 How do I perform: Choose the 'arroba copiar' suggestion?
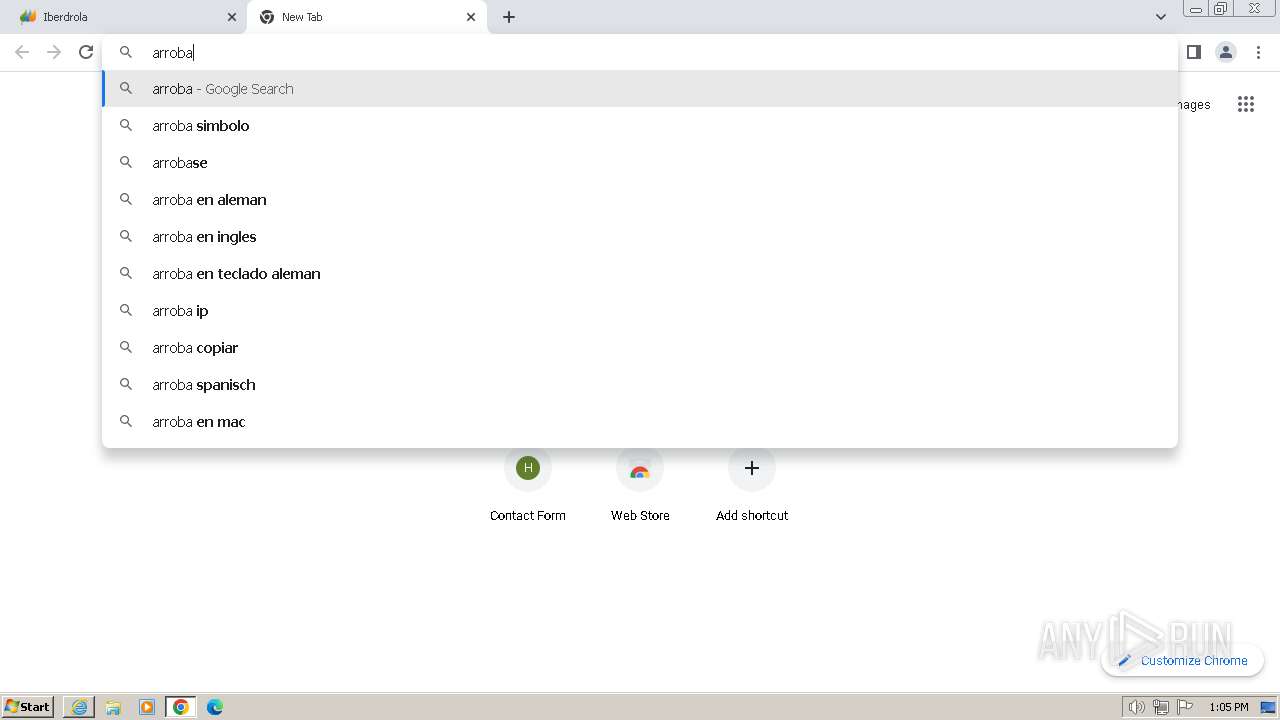pyautogui.click(x=640, y=348)
